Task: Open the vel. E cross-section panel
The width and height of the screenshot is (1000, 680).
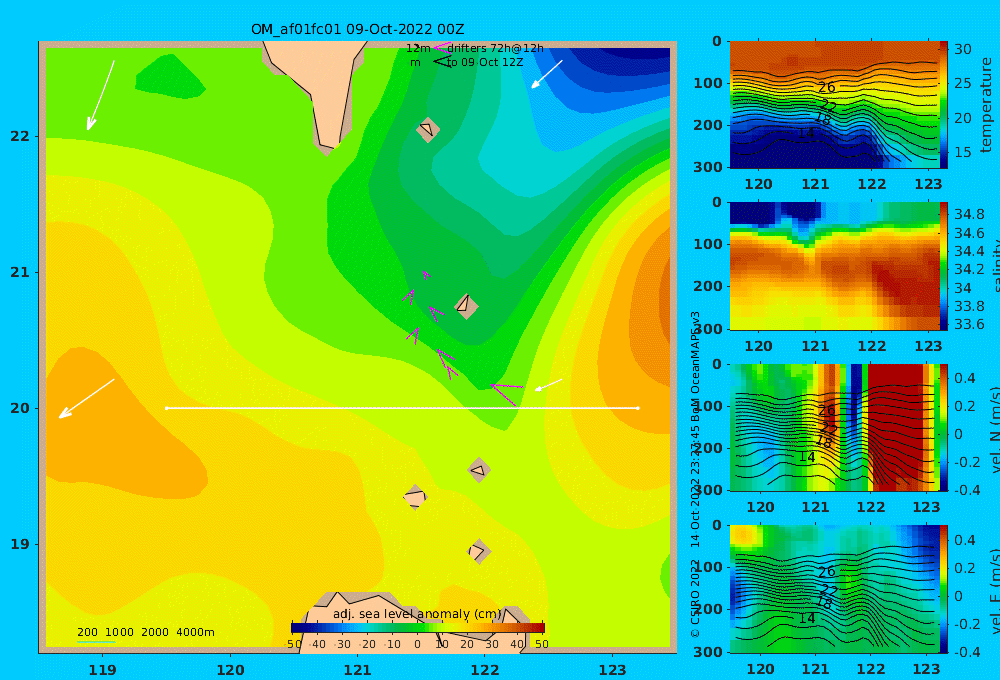Action: click(x=834, y=589)
